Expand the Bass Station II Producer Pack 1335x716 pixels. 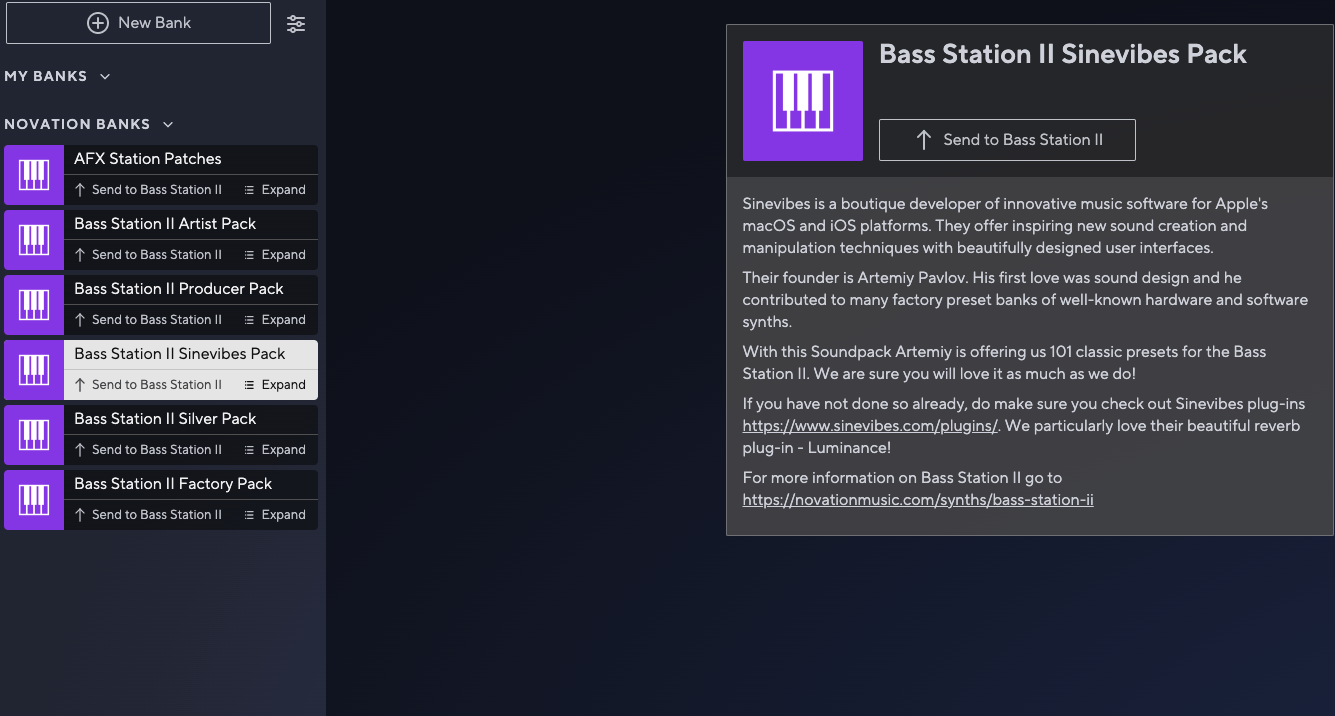pos(275,320)
